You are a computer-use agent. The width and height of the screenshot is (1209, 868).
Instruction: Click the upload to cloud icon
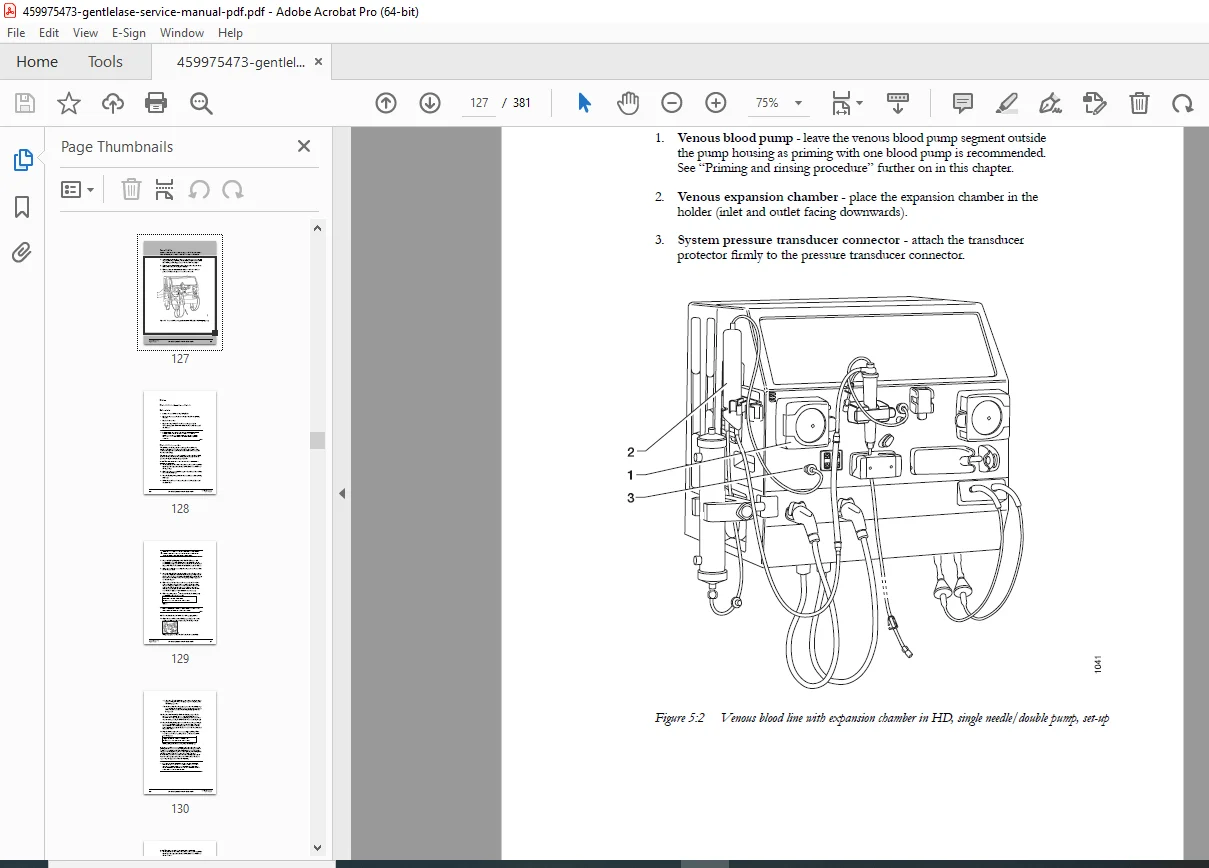tap(113, 103)
